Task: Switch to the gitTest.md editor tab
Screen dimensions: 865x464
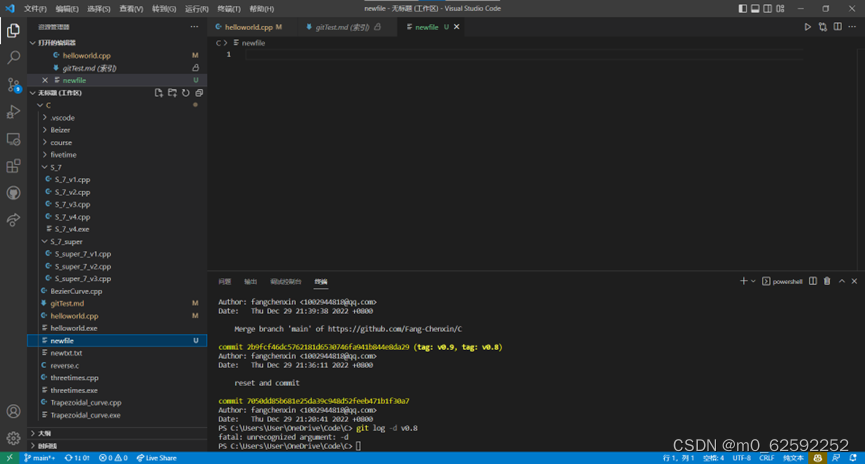Action: click(343, 27)
